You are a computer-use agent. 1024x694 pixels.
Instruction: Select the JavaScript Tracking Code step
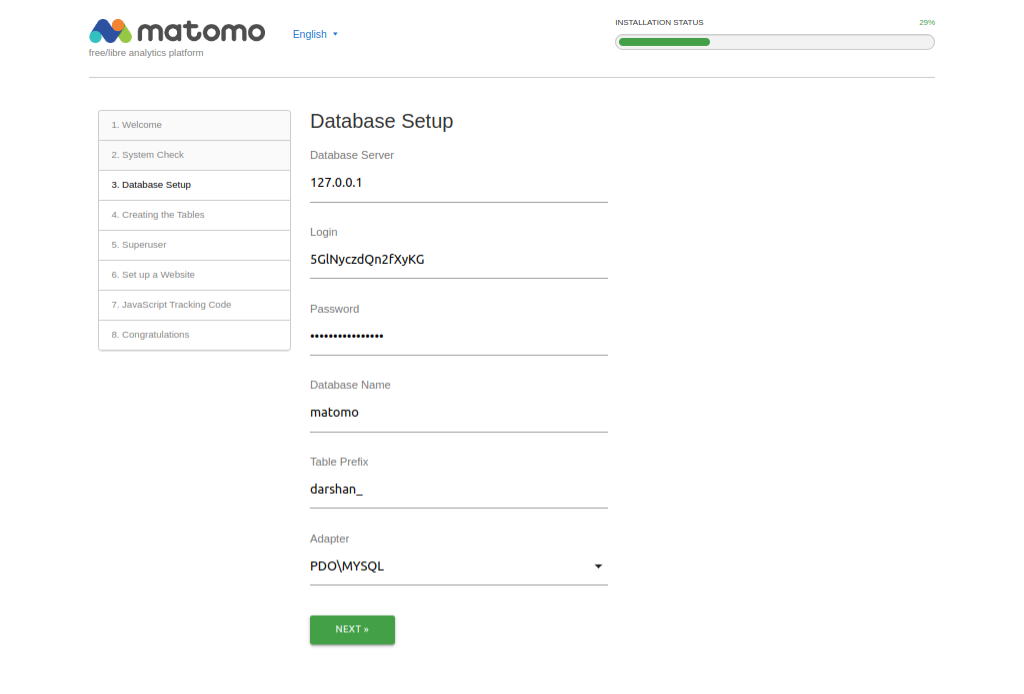pyautogui.click(x=195, y=306)
